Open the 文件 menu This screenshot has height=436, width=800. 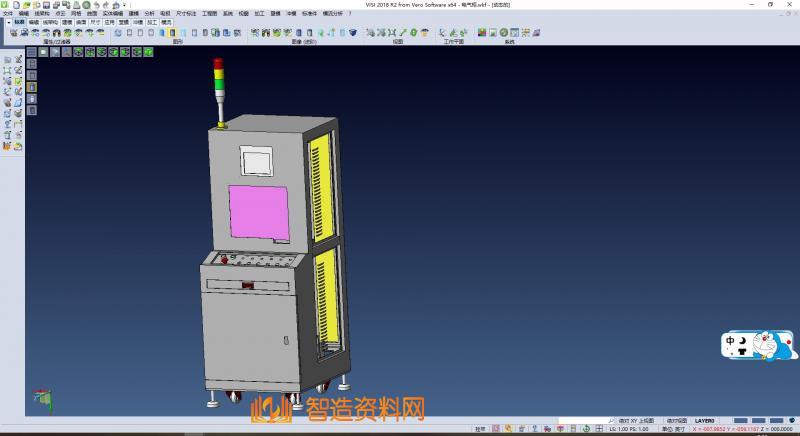point(7,13)
